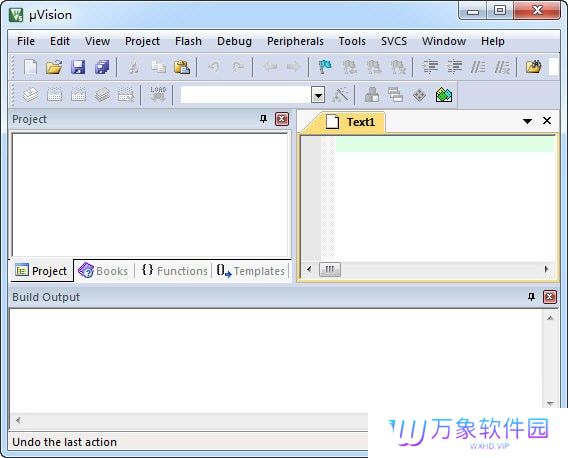Open the Find in Files icon
This screenshot has width=568, height=458.
click(534, 67)
